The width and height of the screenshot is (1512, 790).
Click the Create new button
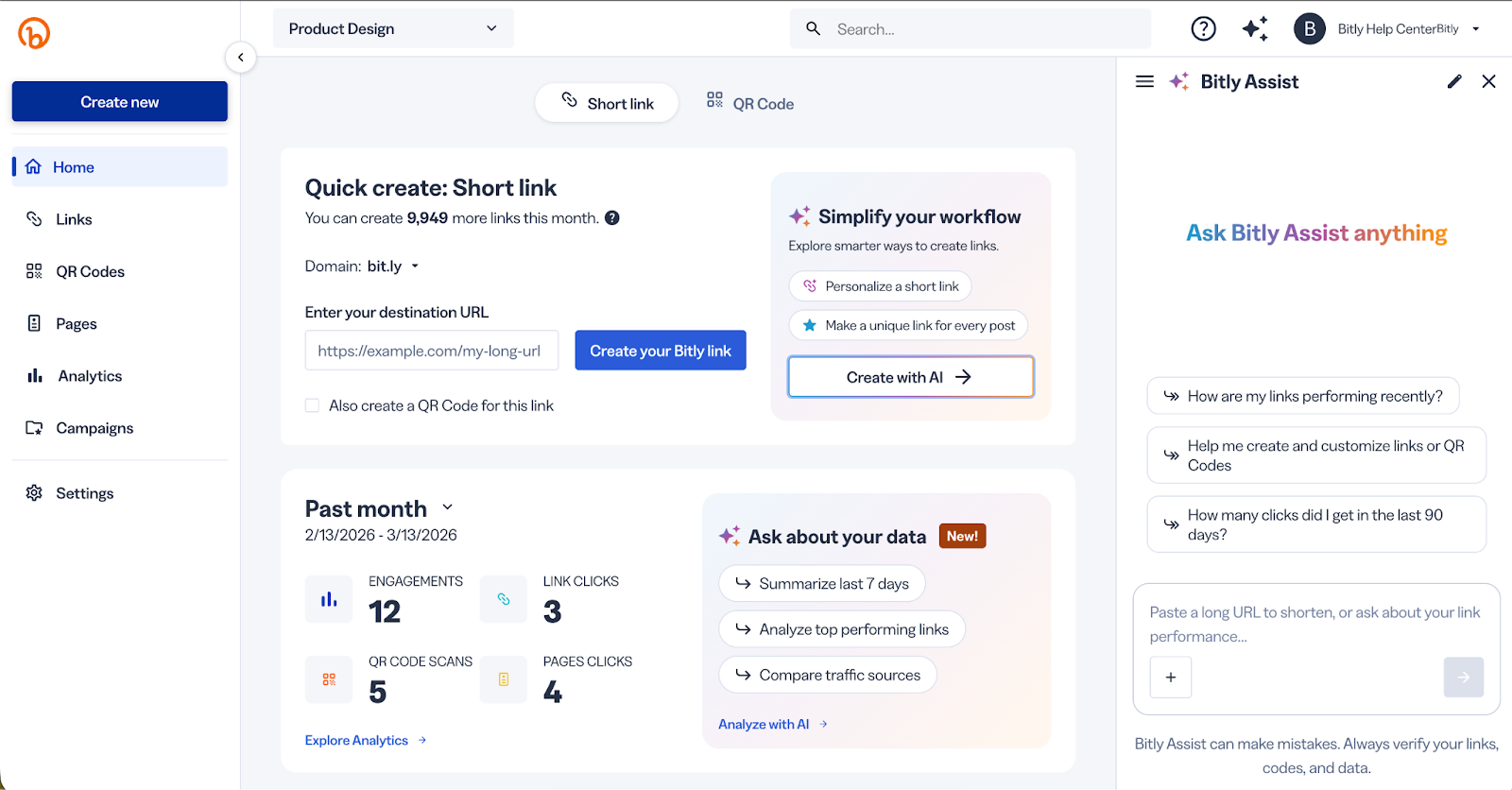coord(120,102)
